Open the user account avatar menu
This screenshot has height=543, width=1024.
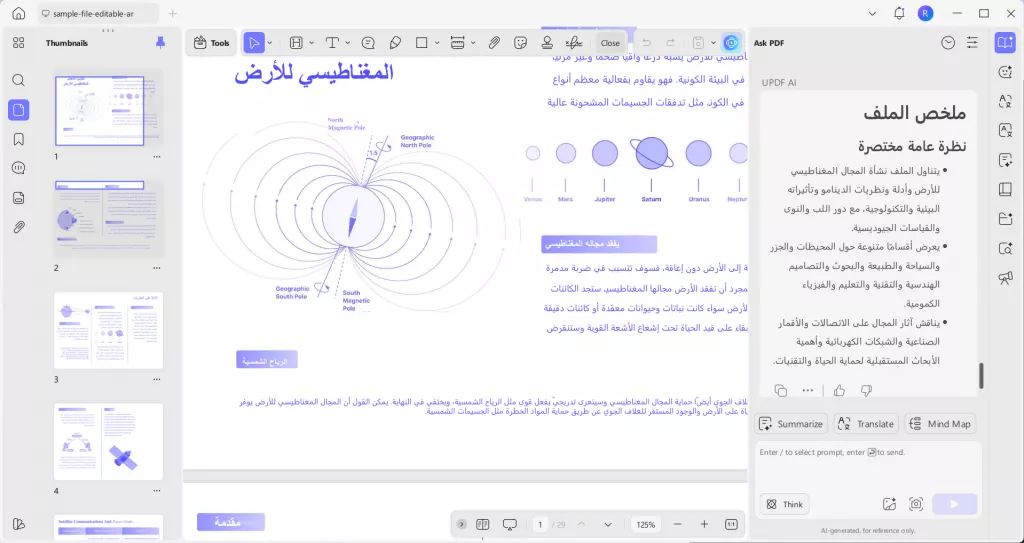pos(925,13)
